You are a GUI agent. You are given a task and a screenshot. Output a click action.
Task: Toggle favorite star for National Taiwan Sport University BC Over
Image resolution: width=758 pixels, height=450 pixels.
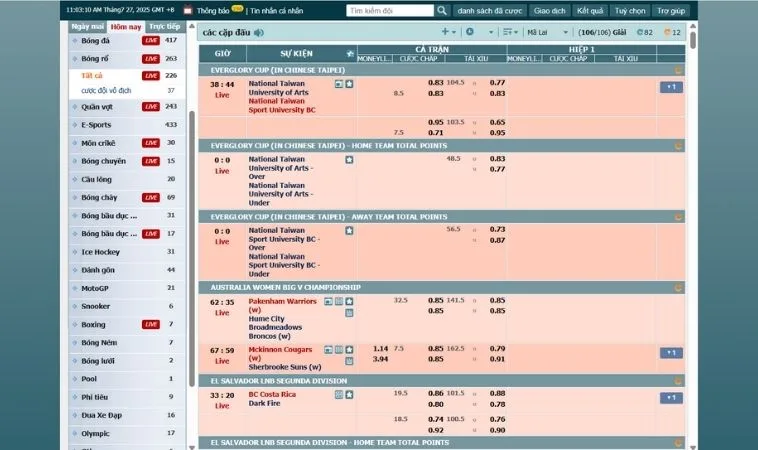point(349,231)
